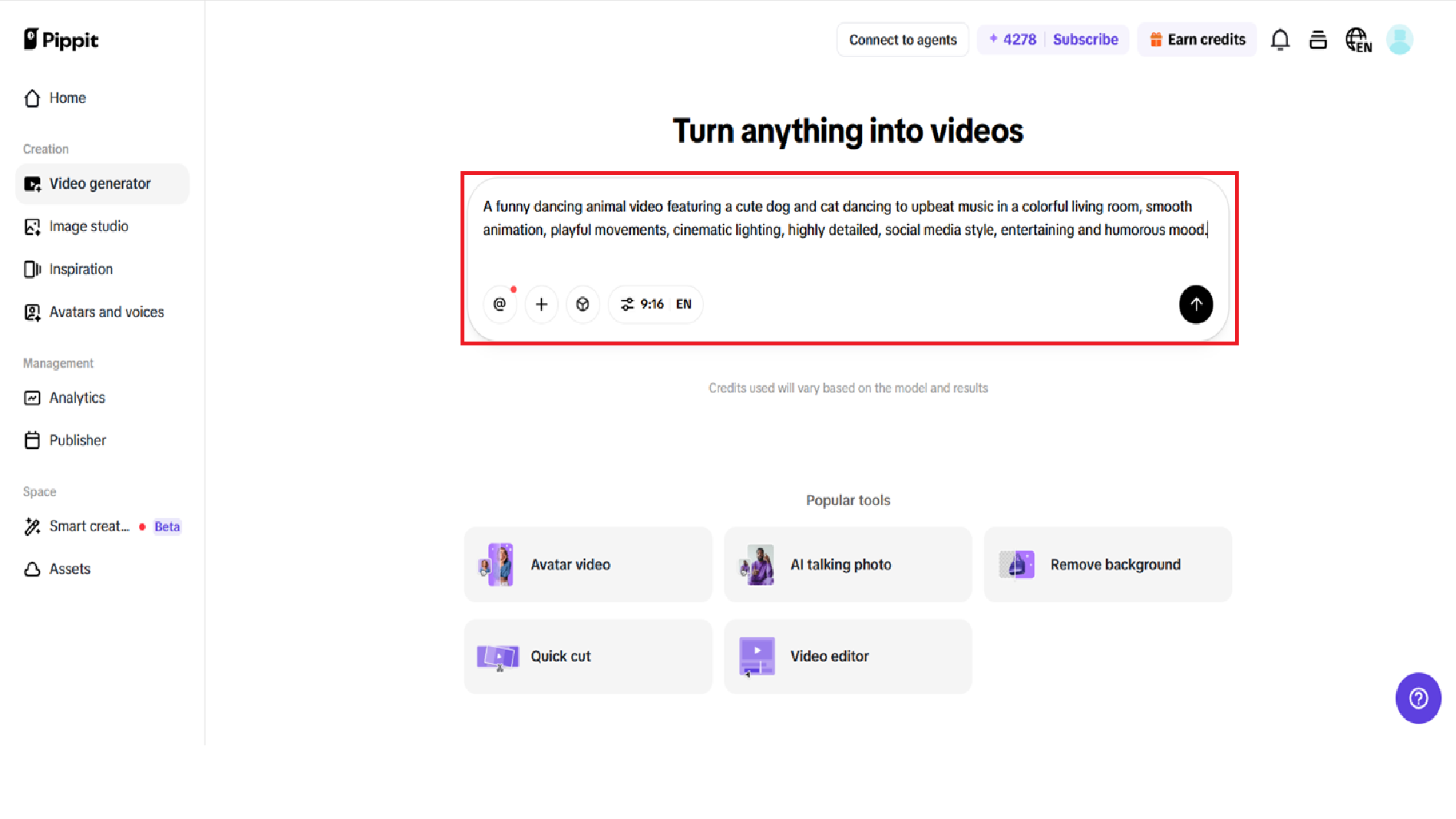
Task: Click inside the video prompt text
Action: point(844,218)
